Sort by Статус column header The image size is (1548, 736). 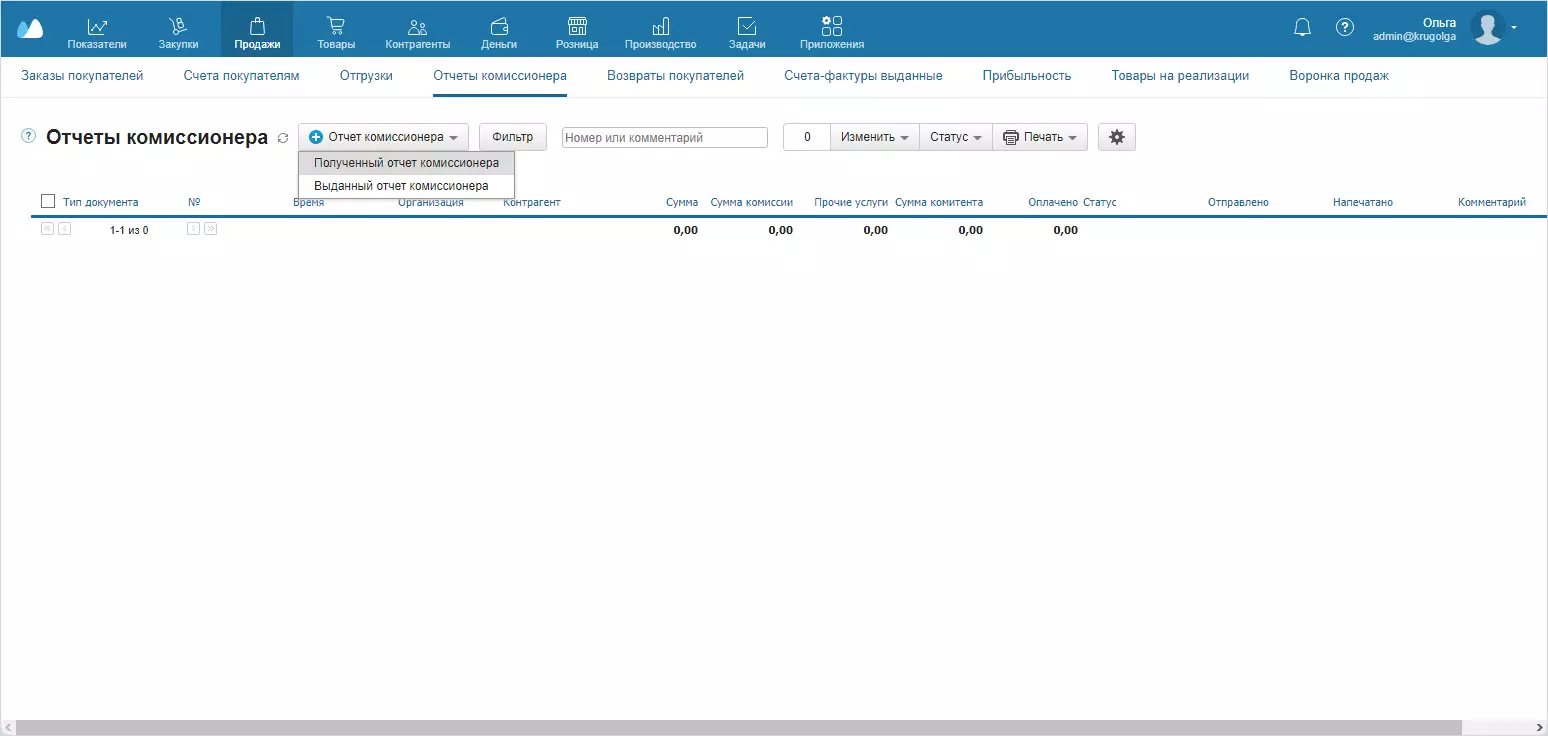[x=1100, y=202]
